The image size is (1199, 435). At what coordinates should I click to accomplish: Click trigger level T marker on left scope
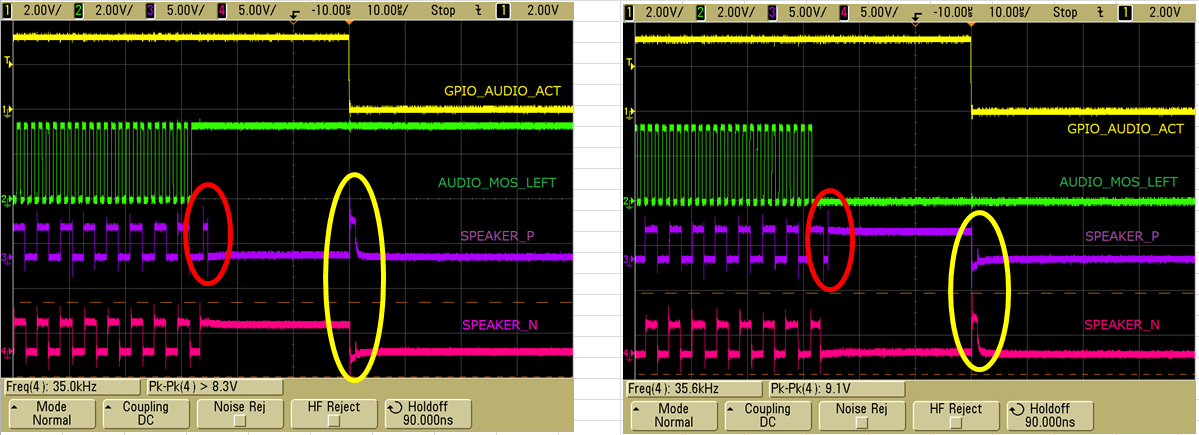click(8, 64)
